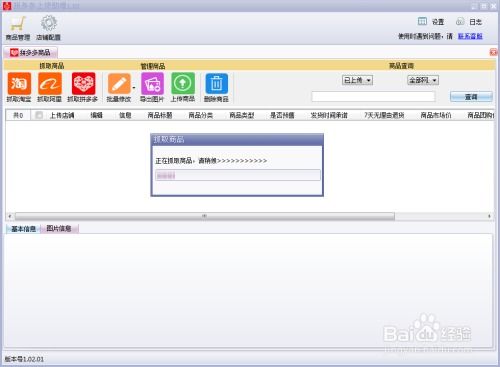Screen dimensions: 500x367
Task: Switch to the 基本信息 tab
Action: [23, 229]
